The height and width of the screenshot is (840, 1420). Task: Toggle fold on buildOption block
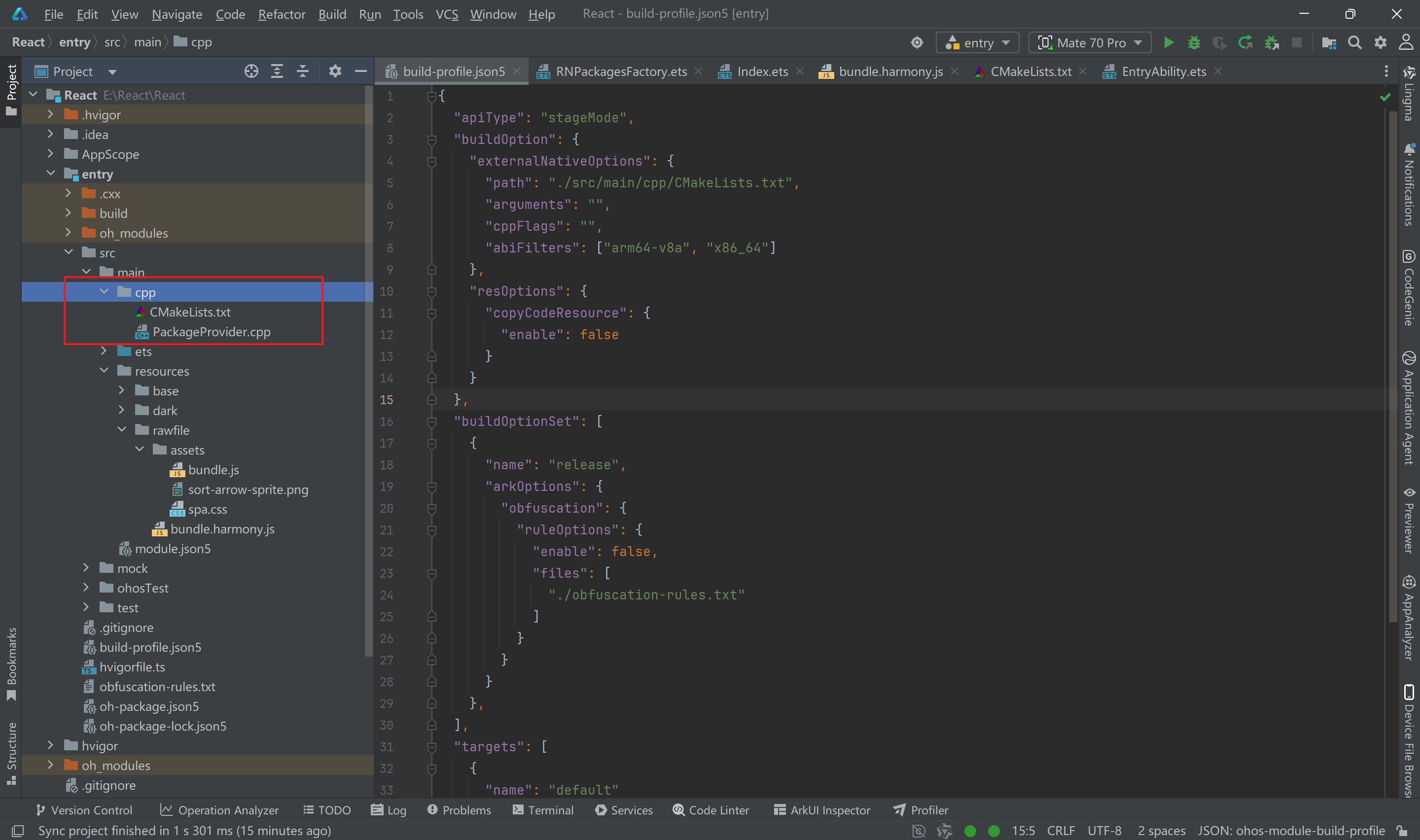click(x=432, y=139)
